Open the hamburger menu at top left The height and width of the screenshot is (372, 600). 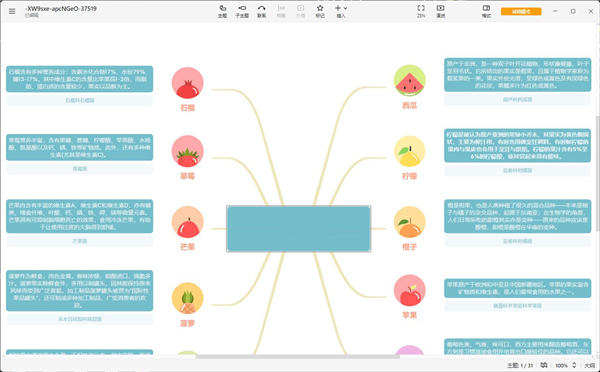[x=12, y=11]
